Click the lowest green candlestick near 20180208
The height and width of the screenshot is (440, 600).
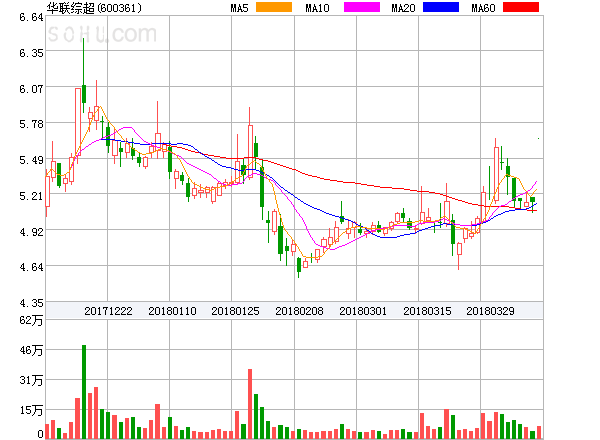click(x=299, y=265)
